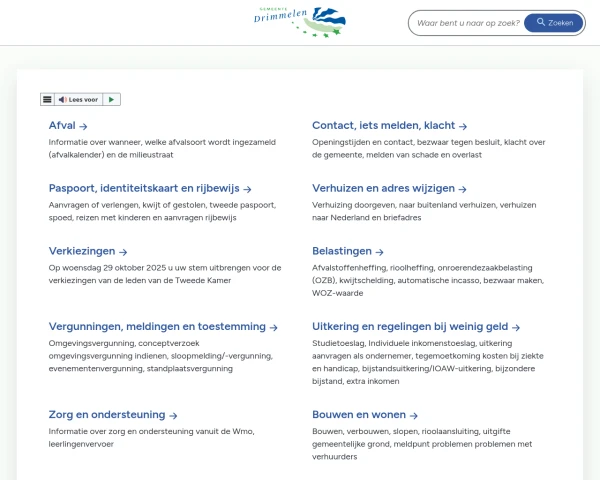Navigate to Verhuizen en adres wijzigen
The image size is (600, 480).
(383, 188)
